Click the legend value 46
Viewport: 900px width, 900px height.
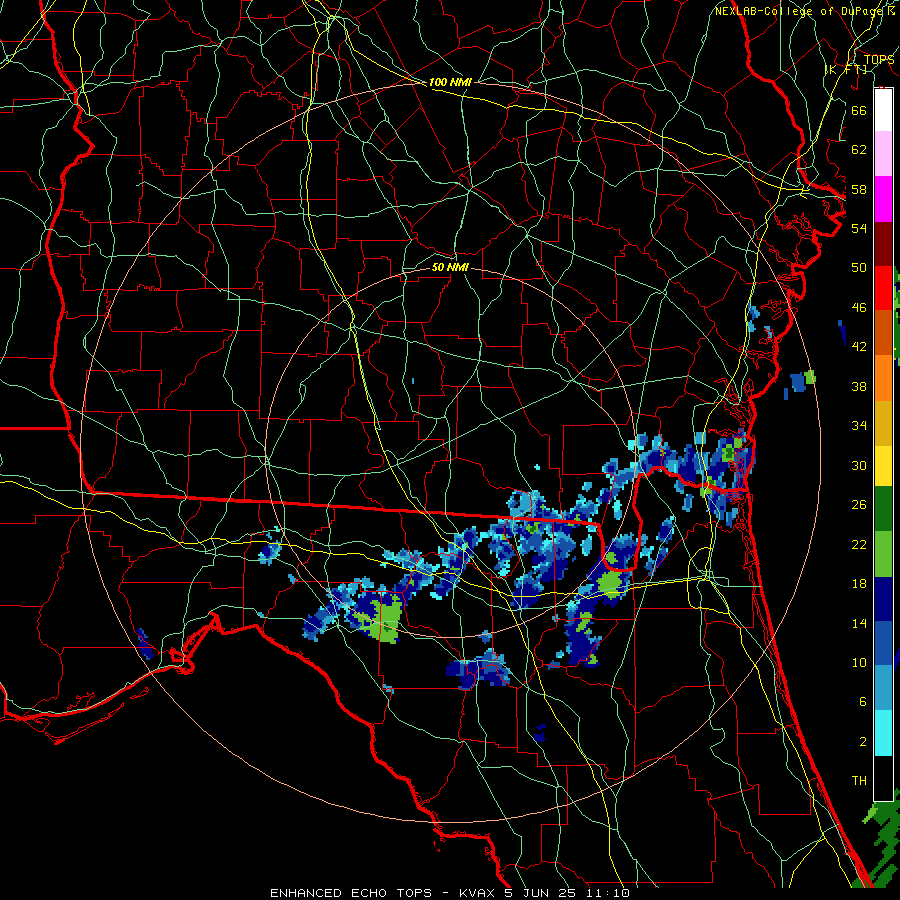859,307
